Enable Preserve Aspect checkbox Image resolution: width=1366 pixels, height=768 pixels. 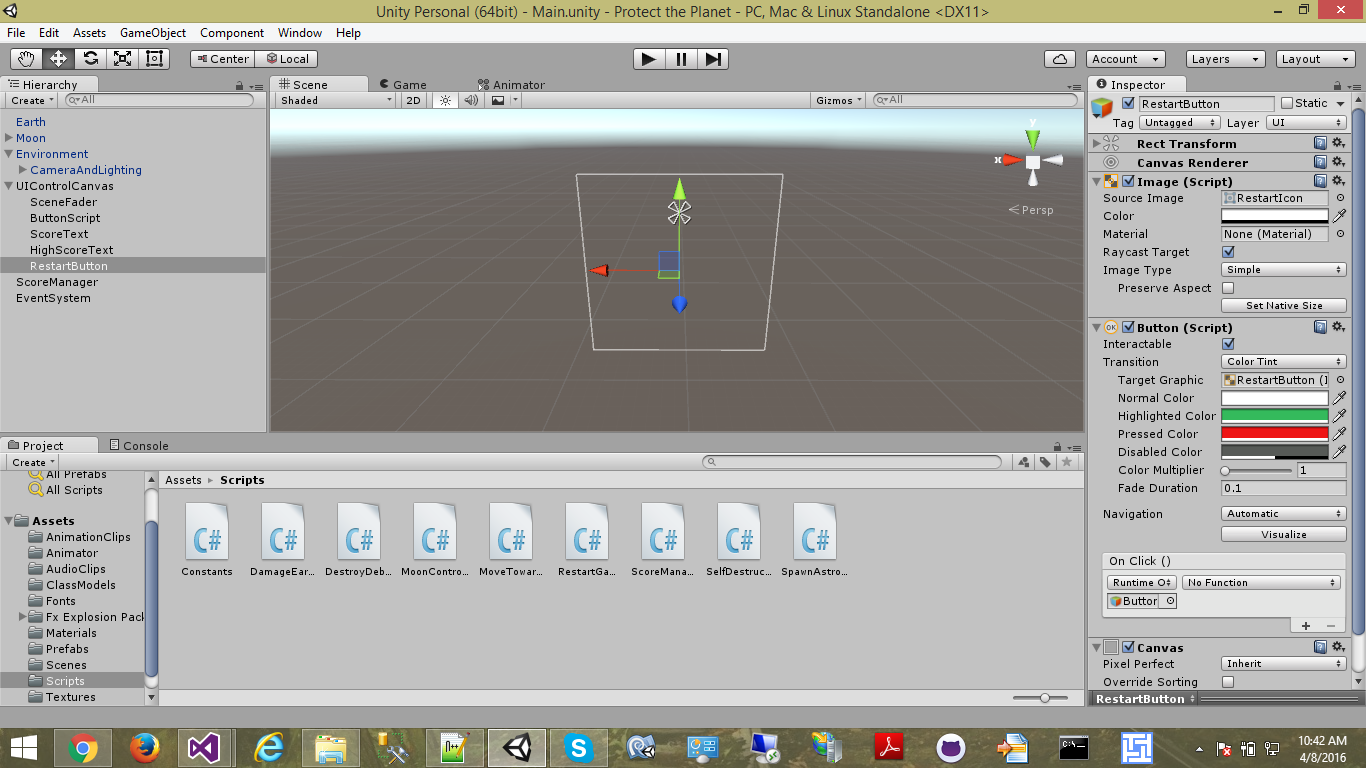pos(1228,288)
